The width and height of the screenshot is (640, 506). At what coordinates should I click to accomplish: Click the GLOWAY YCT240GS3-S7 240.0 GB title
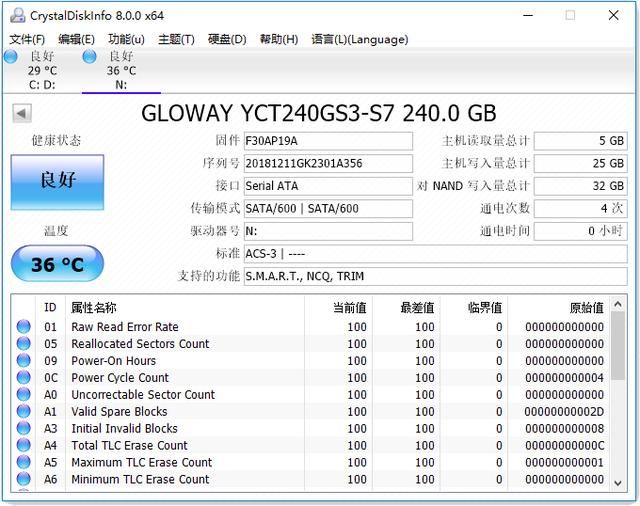(x=319, y=113)
